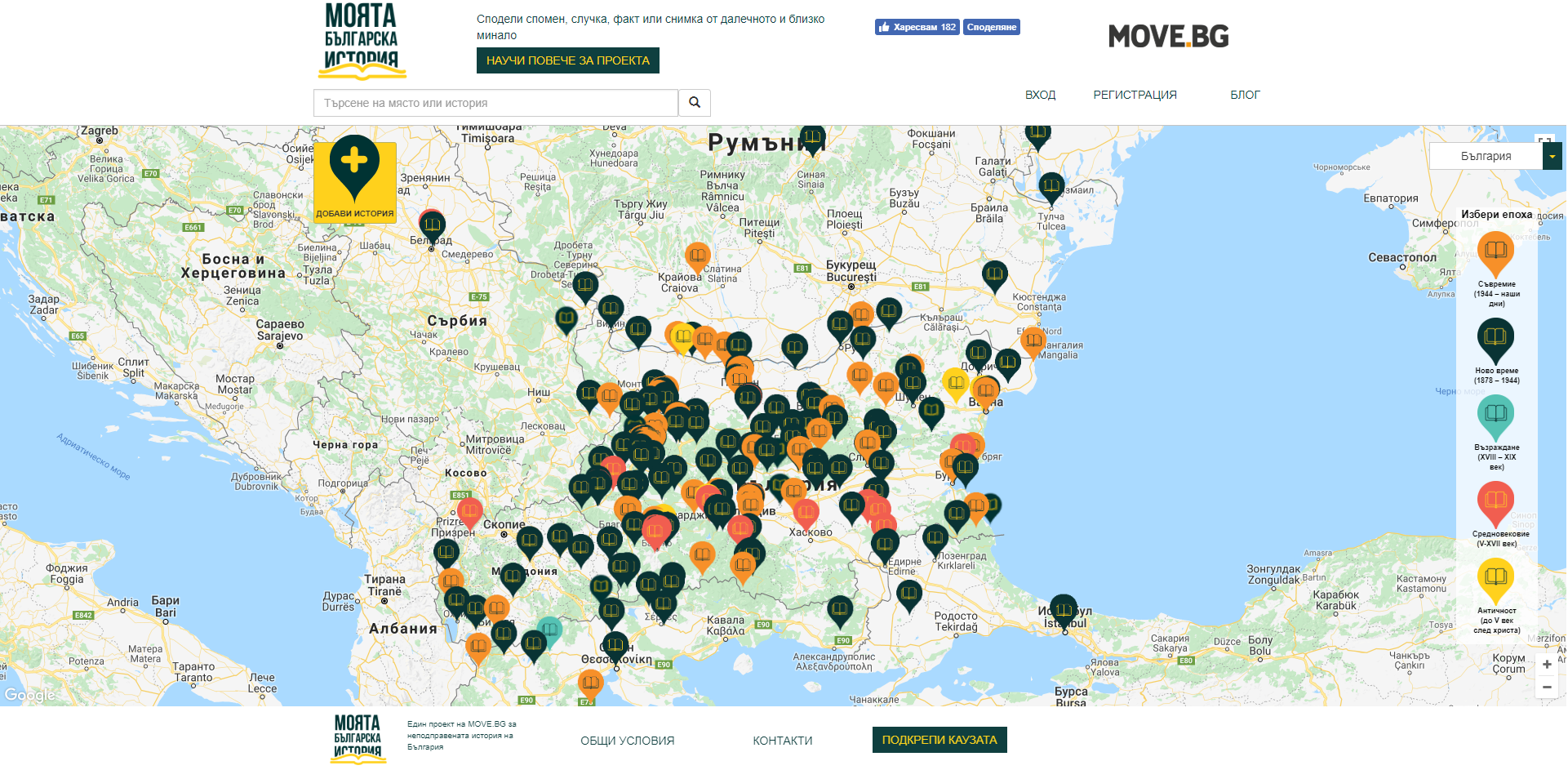
Task: Click Моята Българска История header logo
Action: (362, 41)
